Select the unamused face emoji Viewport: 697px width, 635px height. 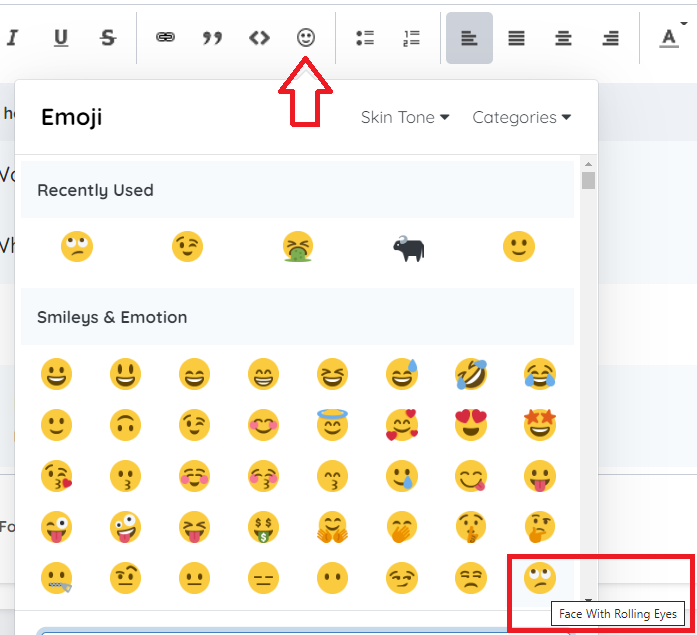click(471, 578)
